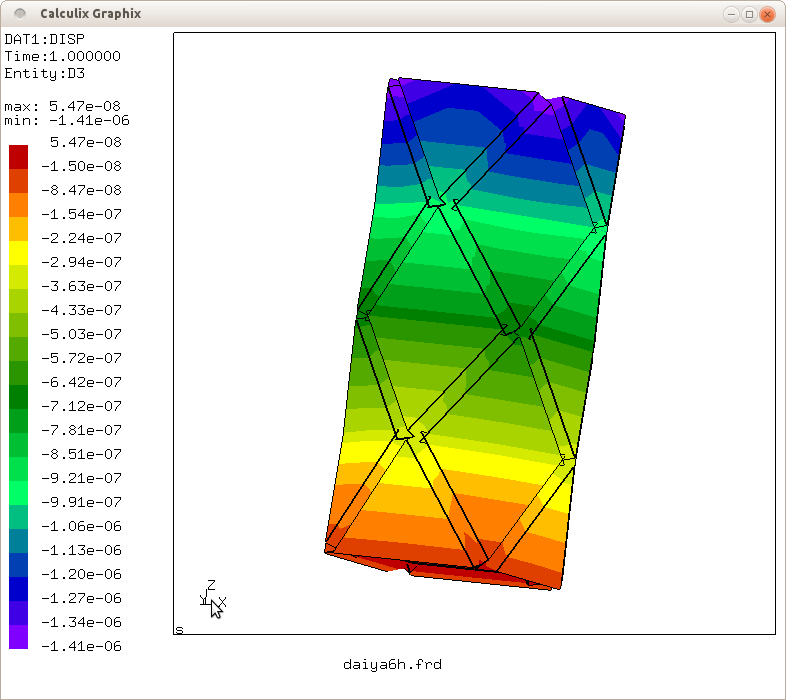
Task: Click the 'max: 5.47e-08' value
Action: click(x=63, y=106)
